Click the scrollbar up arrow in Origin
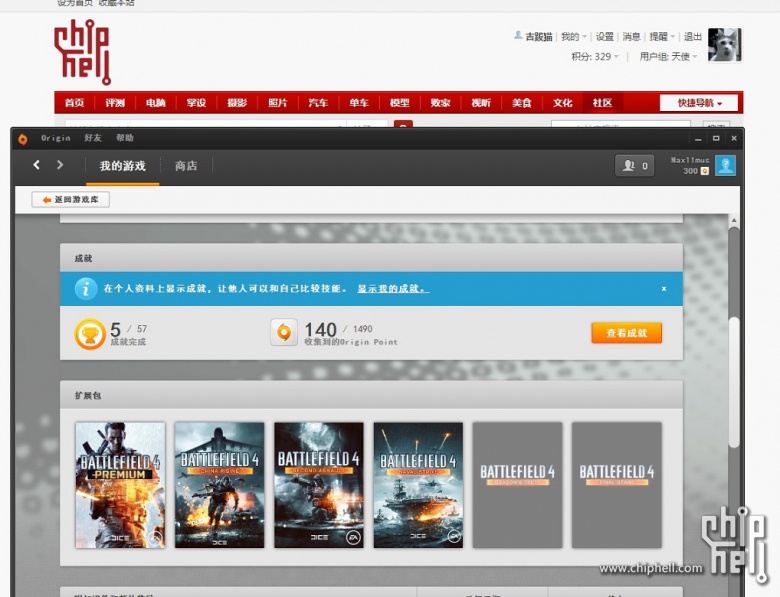780x597 pixels. pyautogui.click(x=734, y=220)
